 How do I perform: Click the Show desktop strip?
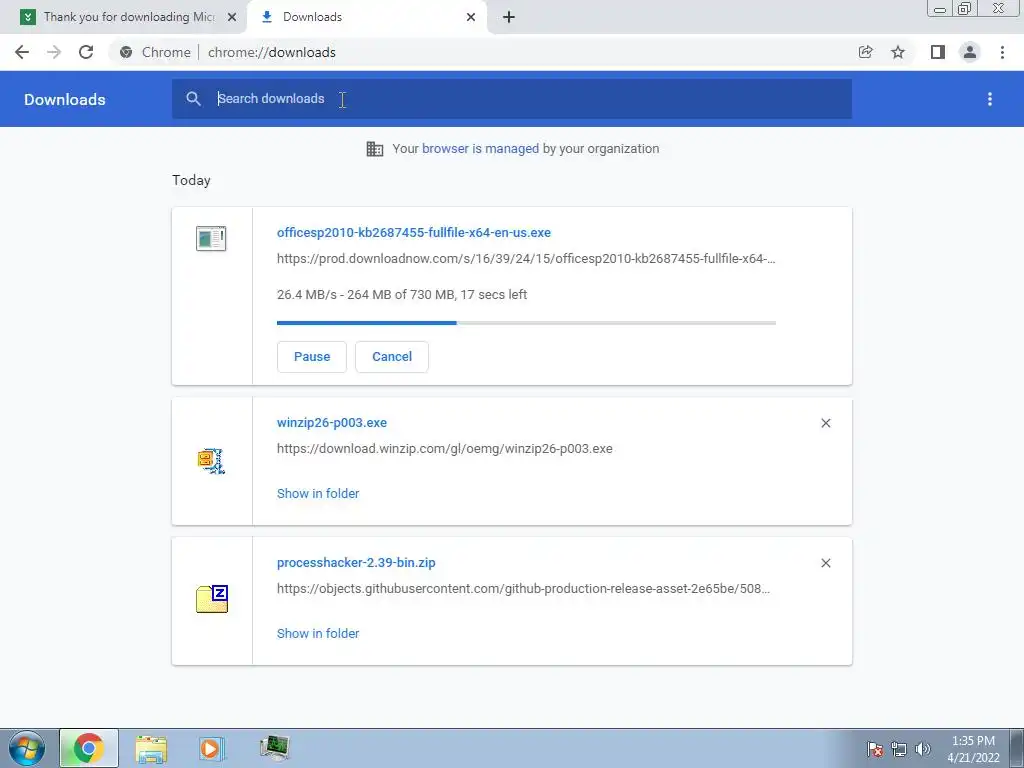tap(1018, 748)
